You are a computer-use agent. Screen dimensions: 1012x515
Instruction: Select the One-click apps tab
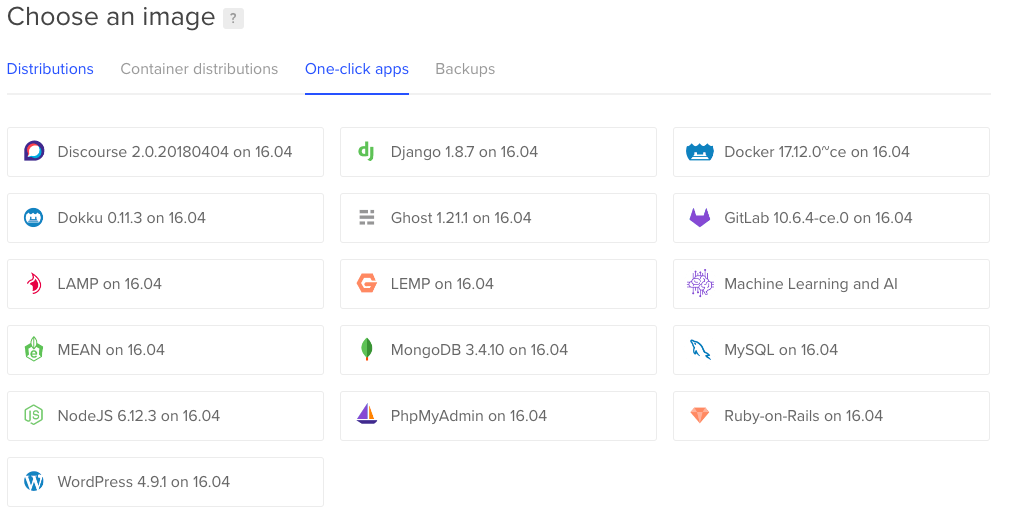(x=357, y=69)
